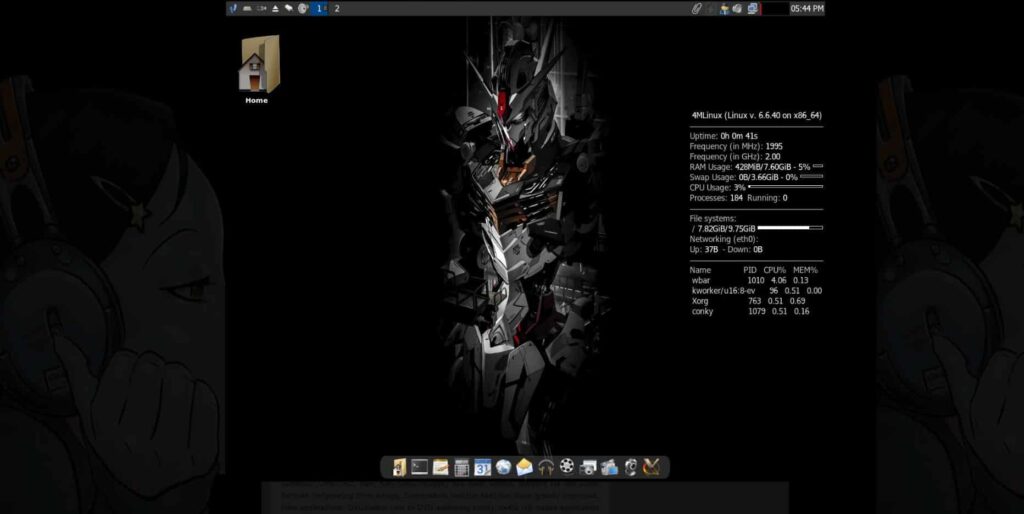Screen dimensions: 1024x514
Task: Open the notepad text editor in dock
Action: [x=441, y=467]
